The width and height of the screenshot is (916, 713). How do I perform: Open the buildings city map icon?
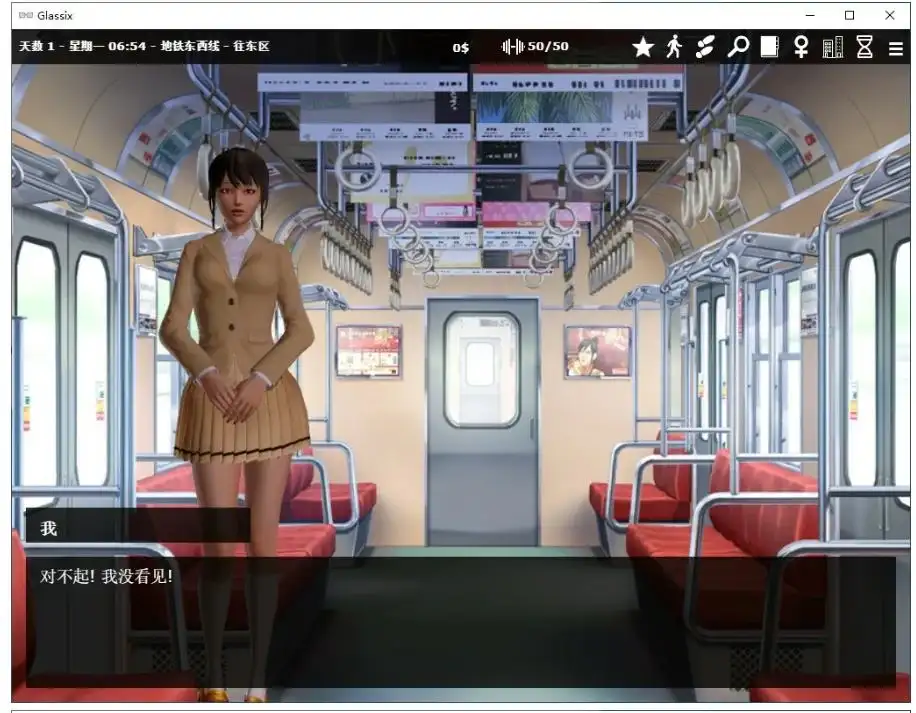click(x=831, y=46)
